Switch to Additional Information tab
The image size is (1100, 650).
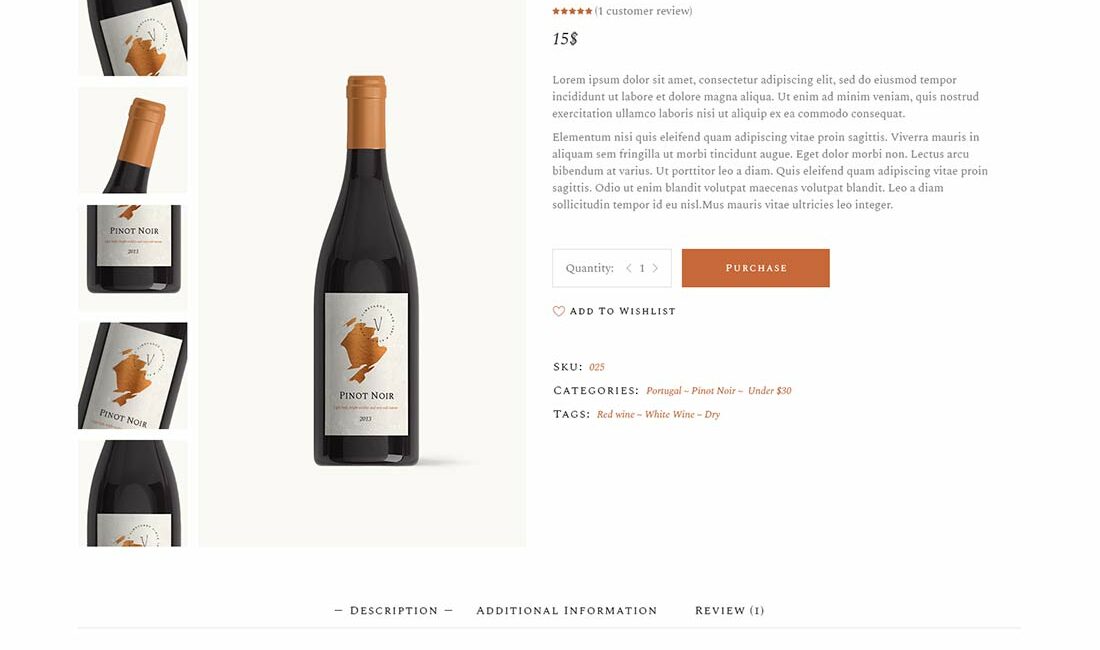pyautogui.click(x=567, y=611)
